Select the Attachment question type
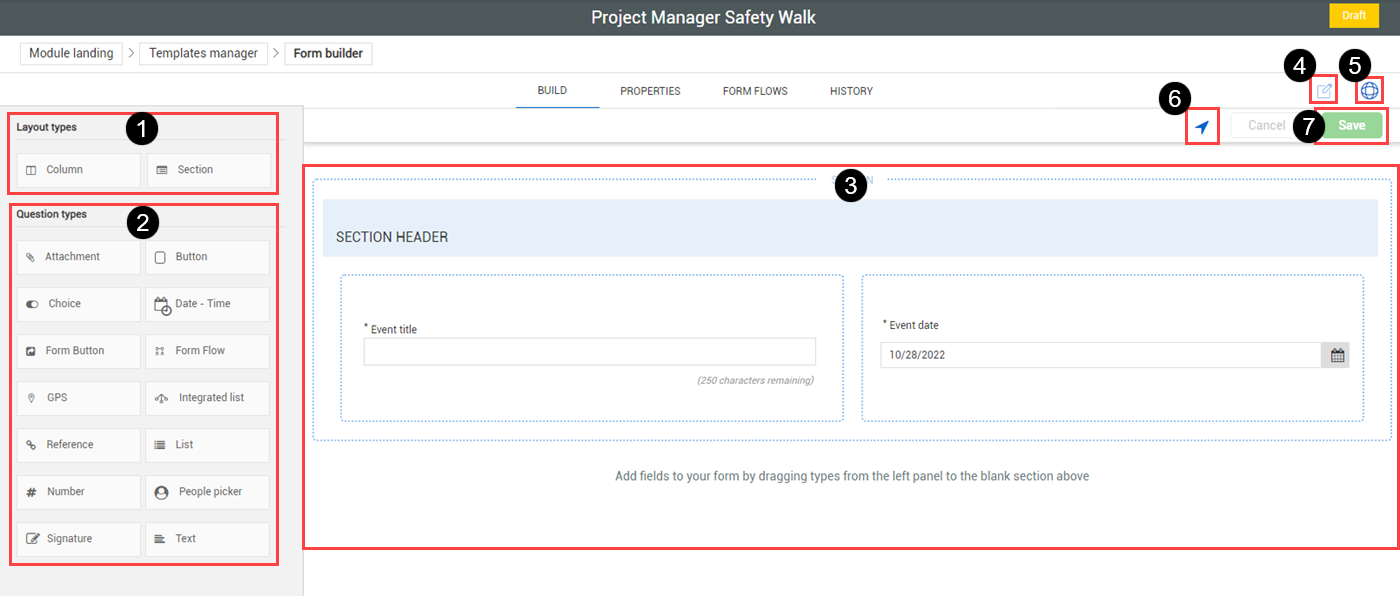This screenshot has width=1400, height=597. point(79,257)
